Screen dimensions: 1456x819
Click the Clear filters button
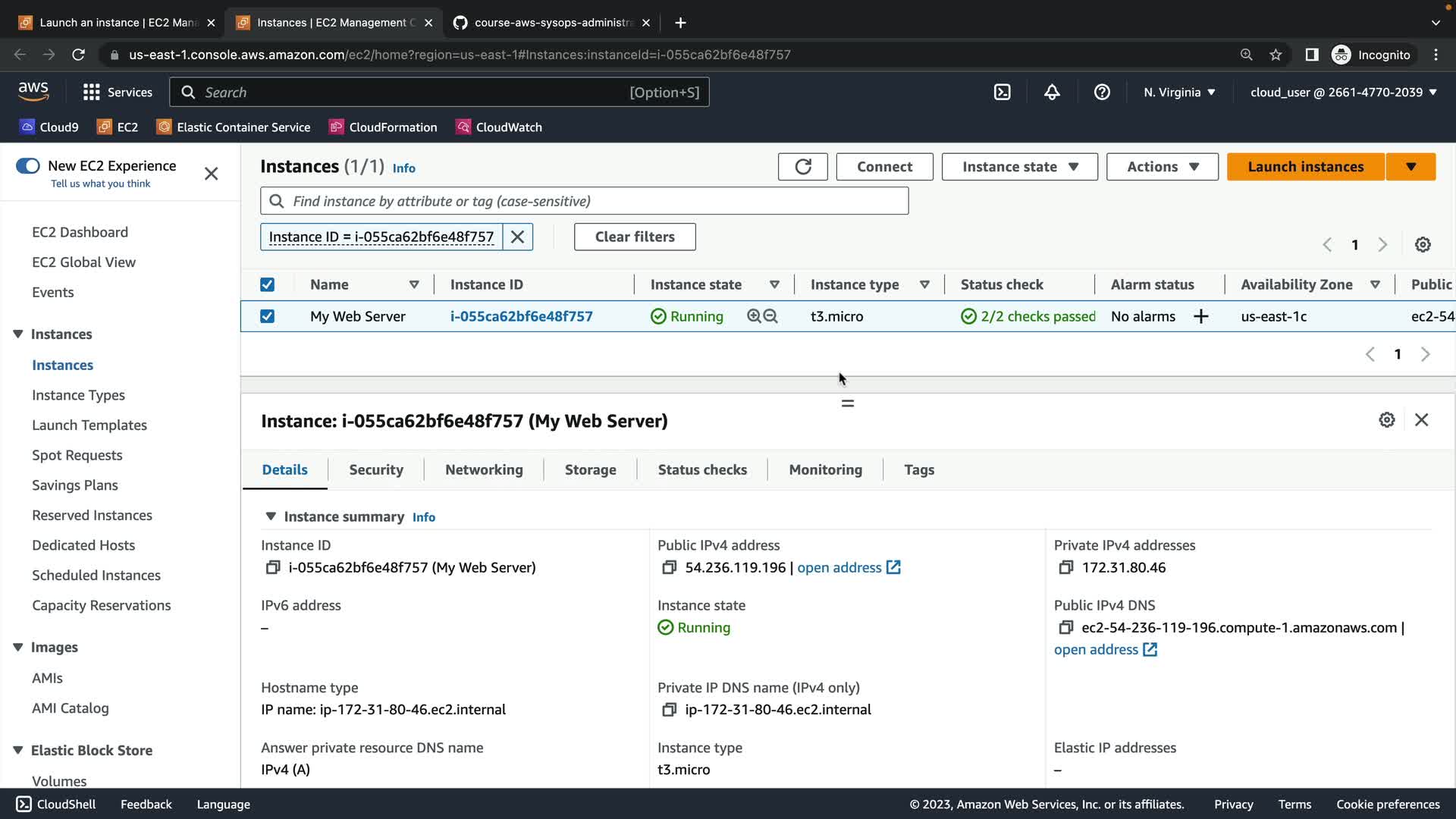point(635,237)
